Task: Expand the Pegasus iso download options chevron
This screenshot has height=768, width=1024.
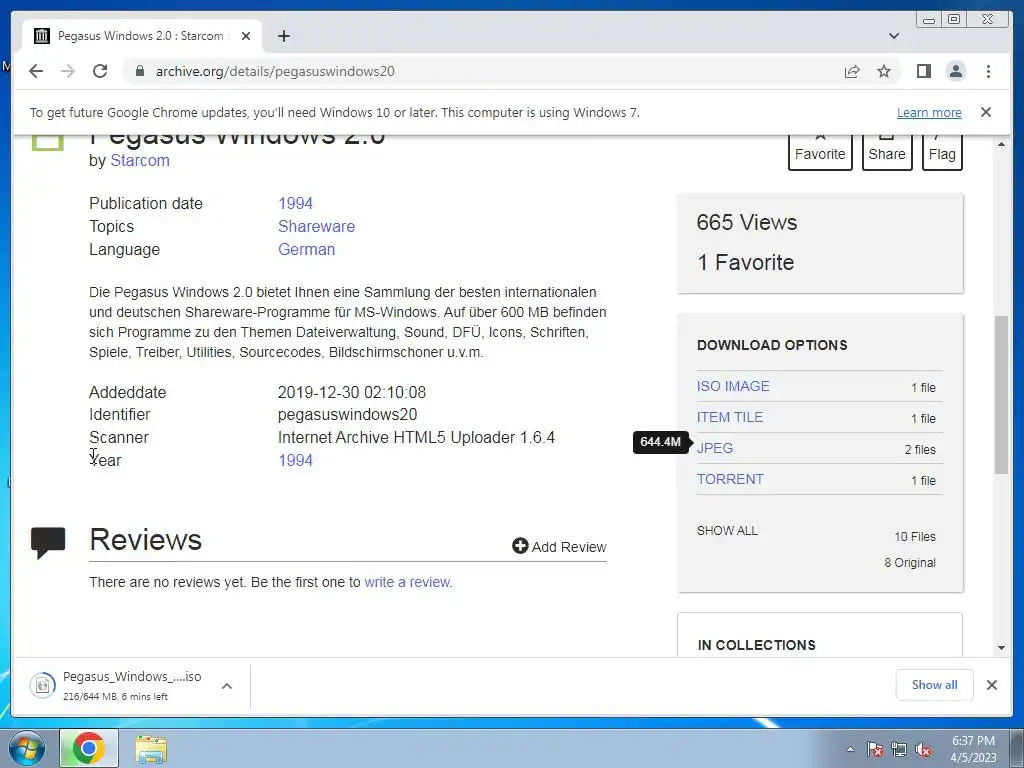Action: click(x=227, y=686)
